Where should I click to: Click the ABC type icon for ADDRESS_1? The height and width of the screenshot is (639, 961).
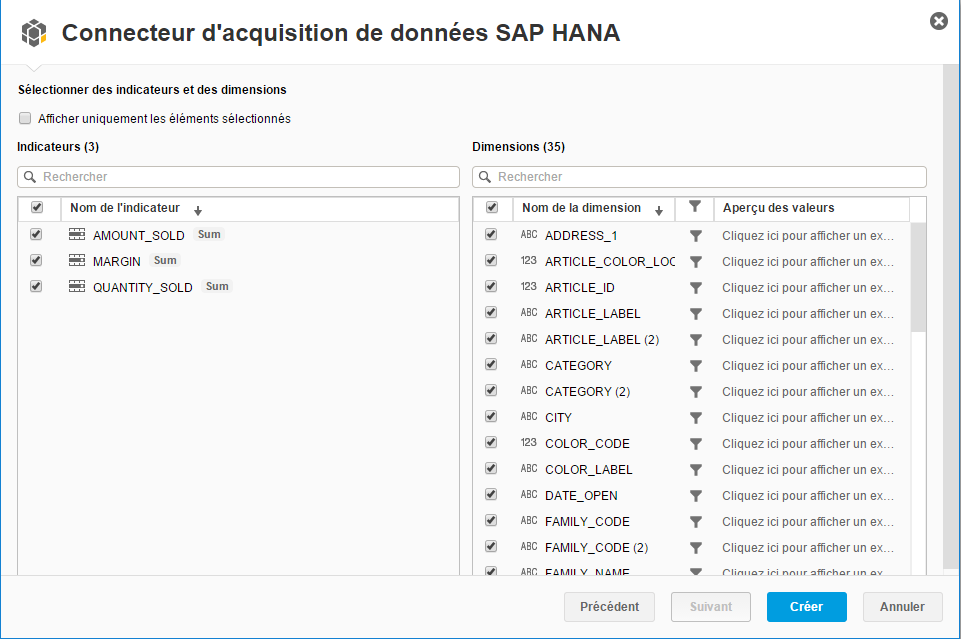pyautogui.click(x=529, y=235)
